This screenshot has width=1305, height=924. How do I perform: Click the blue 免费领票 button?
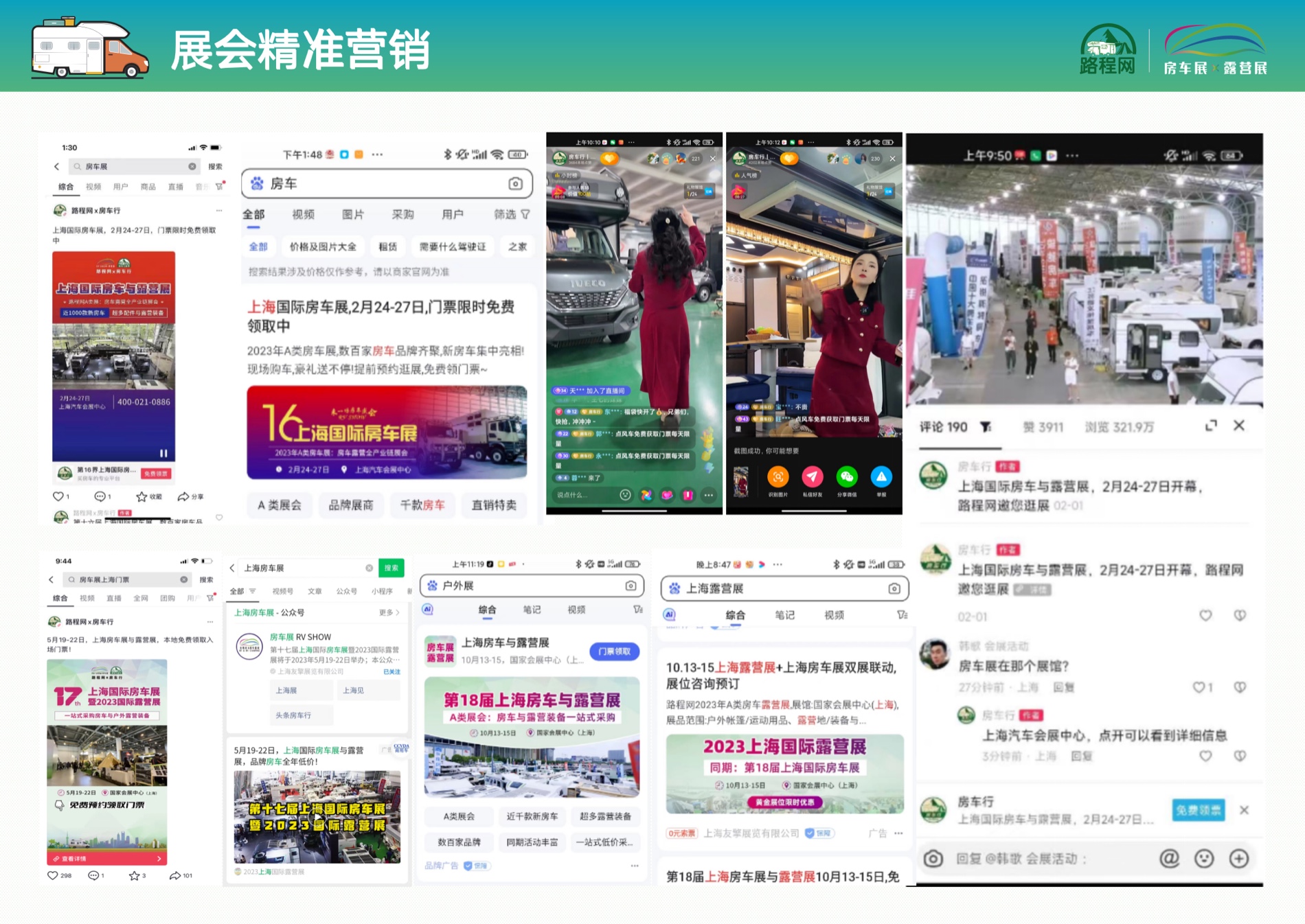(1198, 810)
